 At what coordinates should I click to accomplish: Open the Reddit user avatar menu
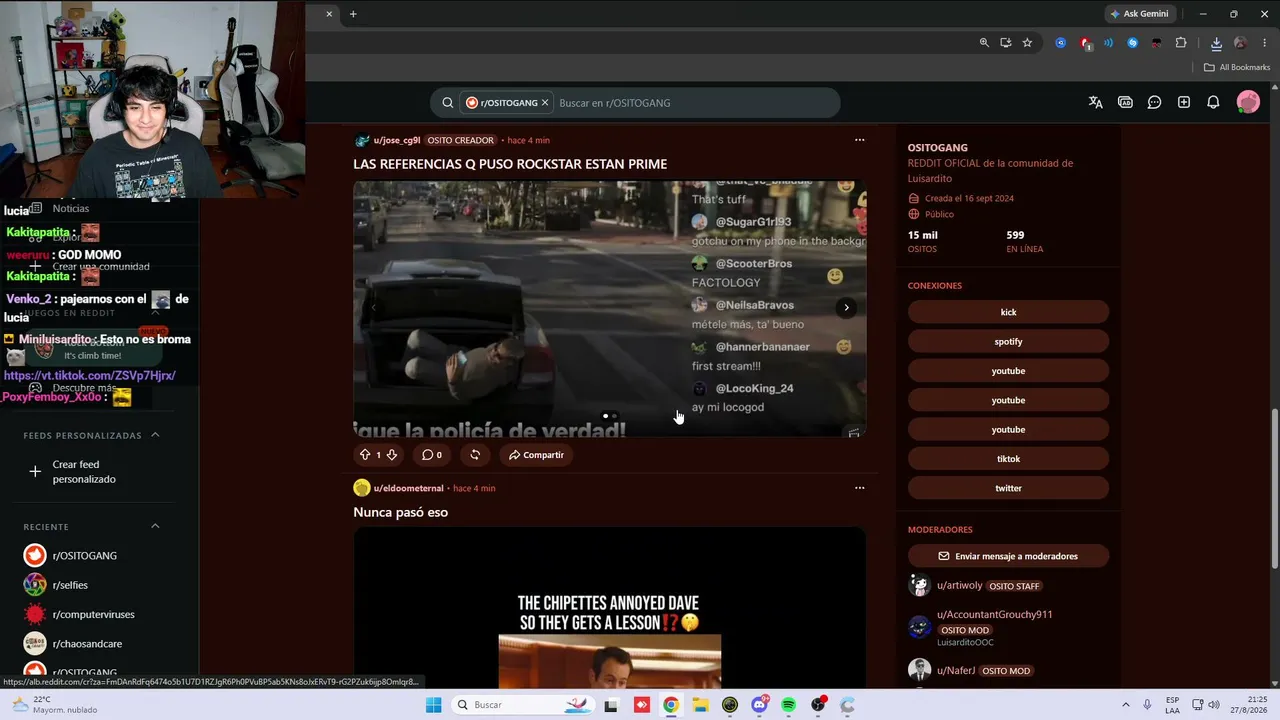pyautogui.click(x=1248, y=102)
